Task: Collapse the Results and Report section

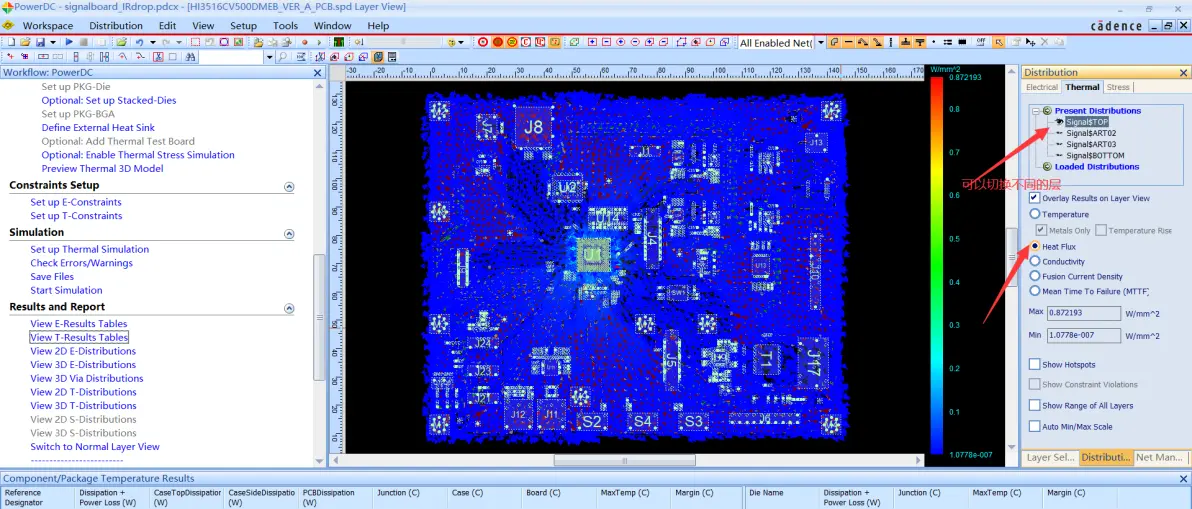Action: pos(289,308)
